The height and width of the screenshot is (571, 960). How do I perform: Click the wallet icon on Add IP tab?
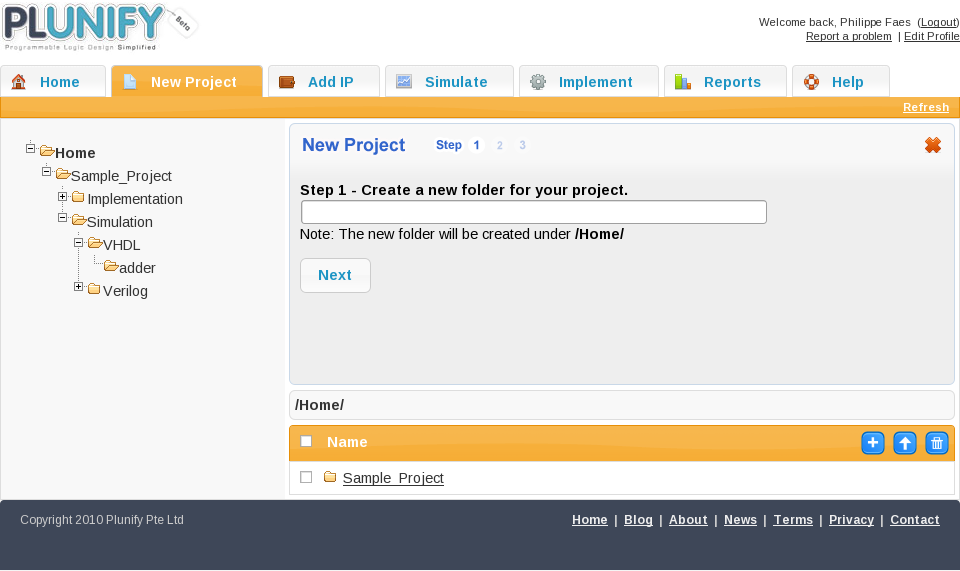point(287,81)
